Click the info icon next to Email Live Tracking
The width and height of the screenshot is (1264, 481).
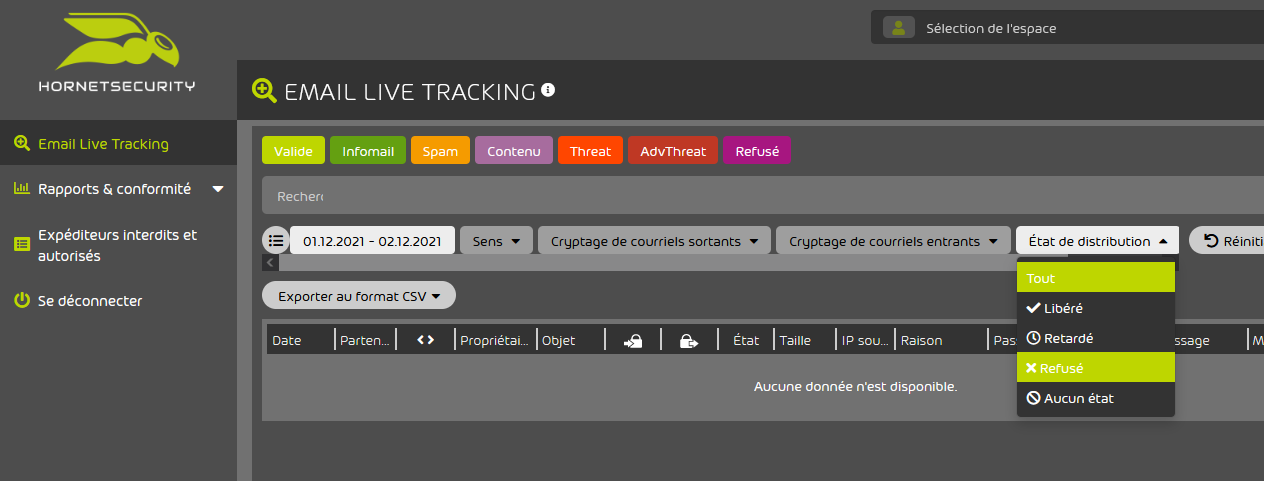click(x=548, y=90)
